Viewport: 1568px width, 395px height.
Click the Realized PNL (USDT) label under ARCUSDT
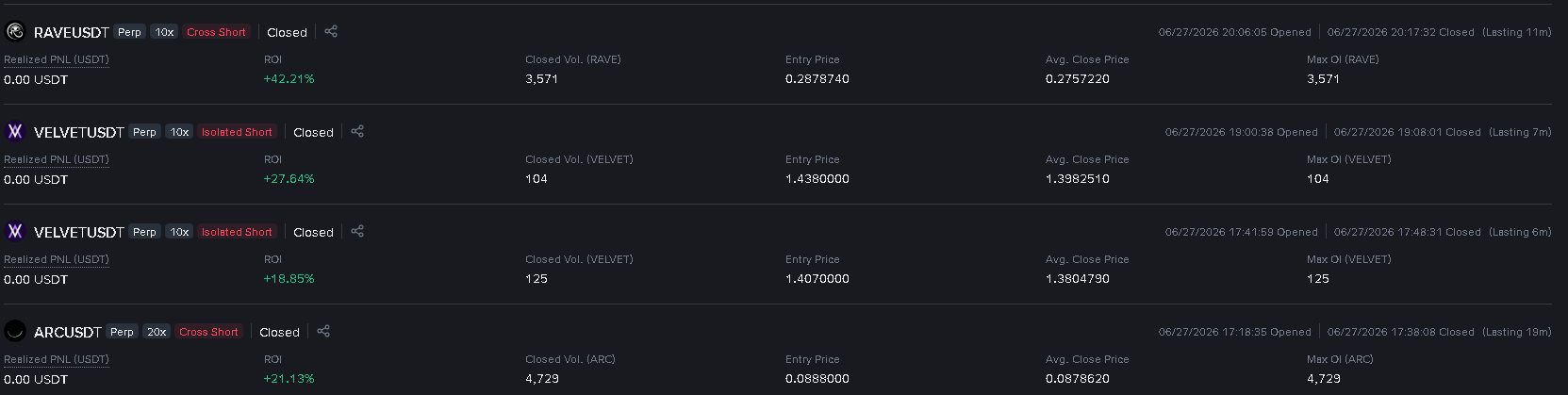(x=57, y=359)
